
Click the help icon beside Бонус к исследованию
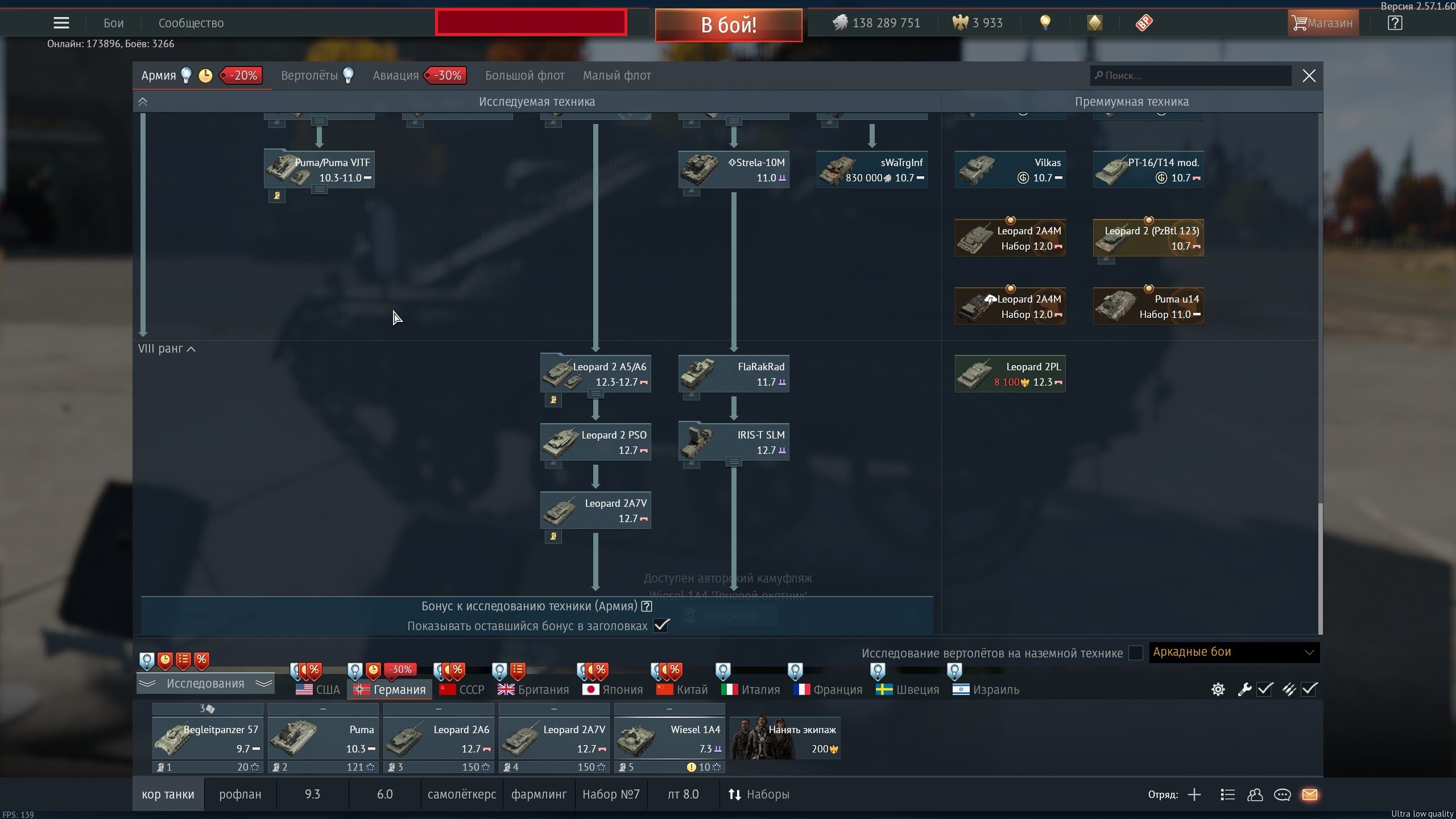(647, 606)
